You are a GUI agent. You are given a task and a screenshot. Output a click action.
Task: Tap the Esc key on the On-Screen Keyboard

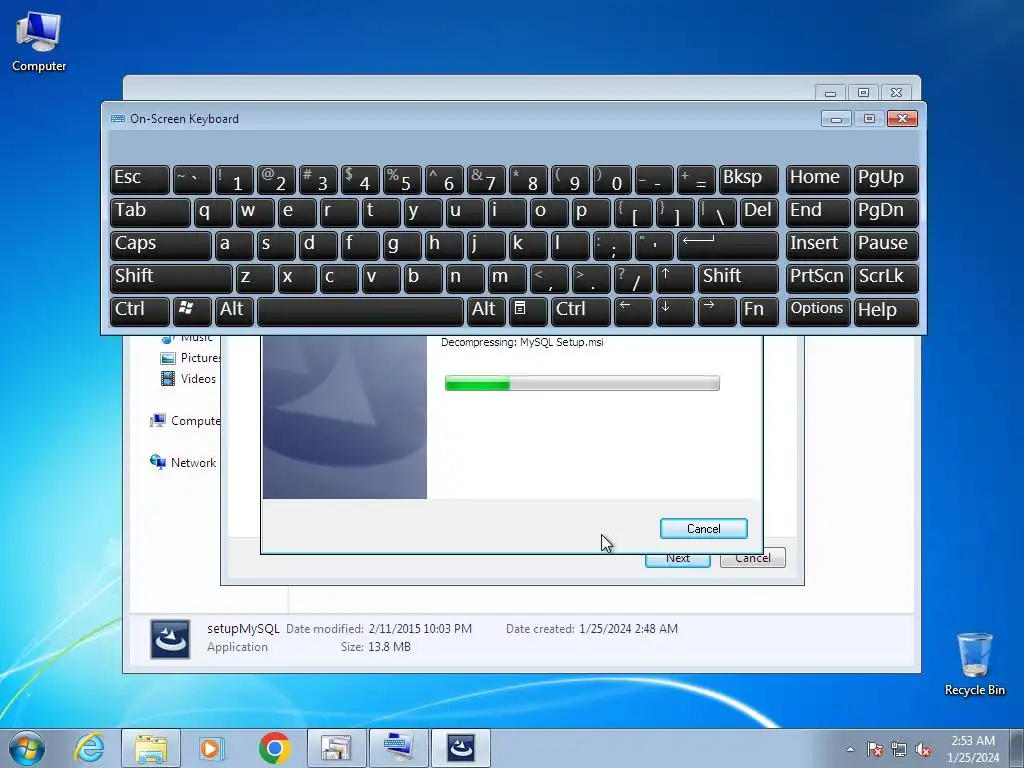[140, 179]
